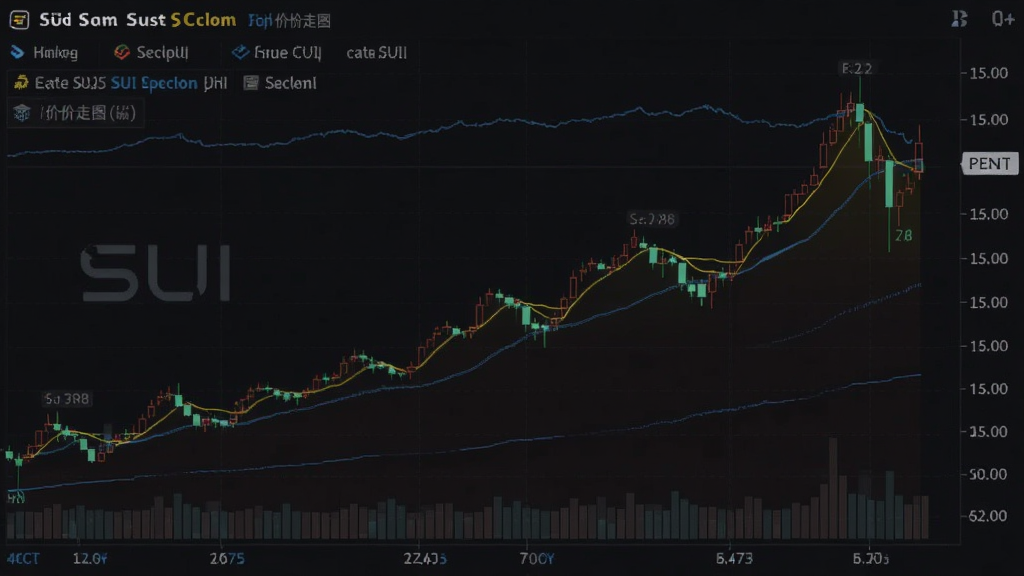The width and height of the screenshot is (1024, 576).
Task: Click the 4CCT label on time axis
Action: point(23,559)
